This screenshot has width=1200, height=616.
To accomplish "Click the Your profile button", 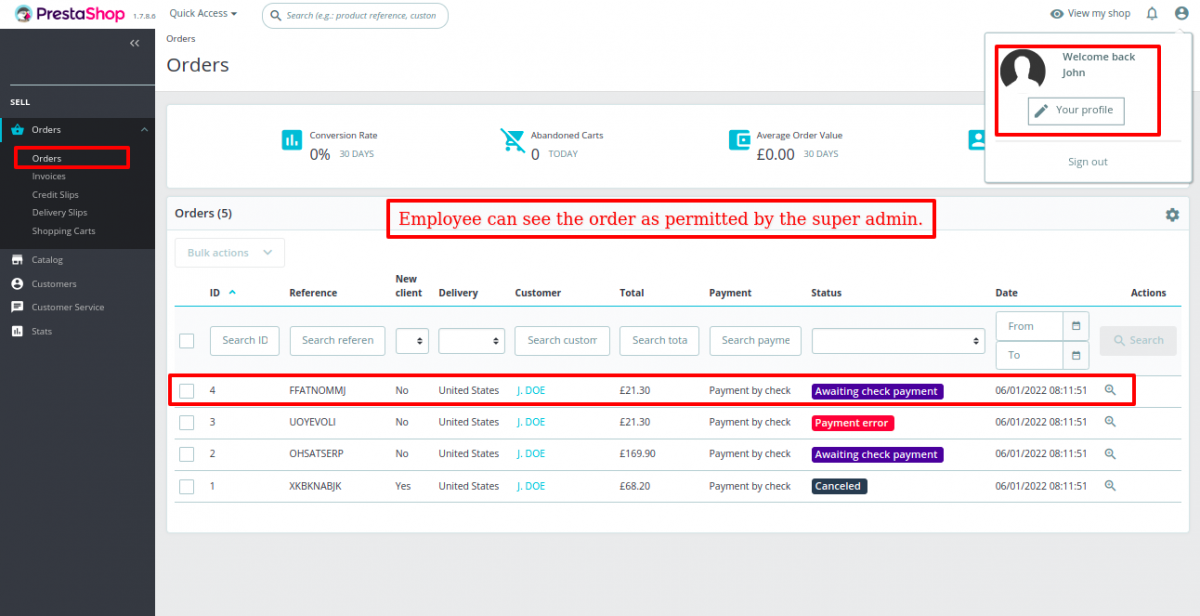I will [1076, 111].
